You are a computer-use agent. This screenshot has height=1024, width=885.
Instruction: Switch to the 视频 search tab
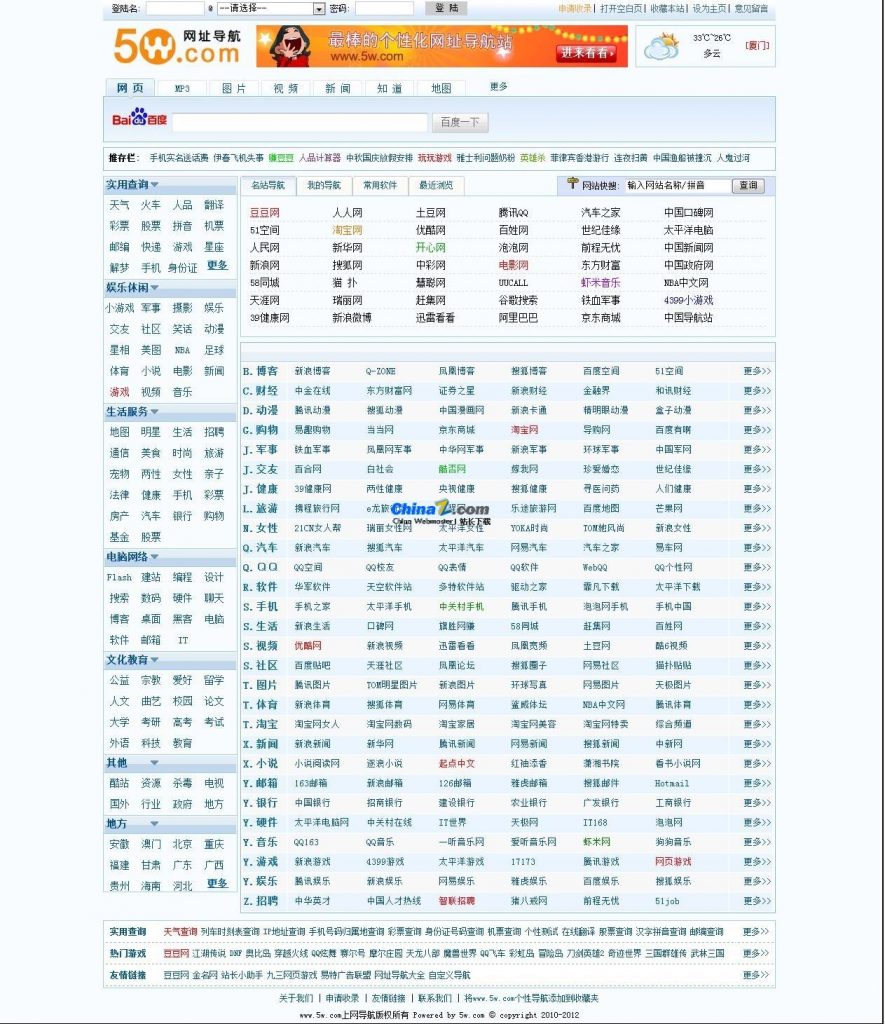(285, 89)
